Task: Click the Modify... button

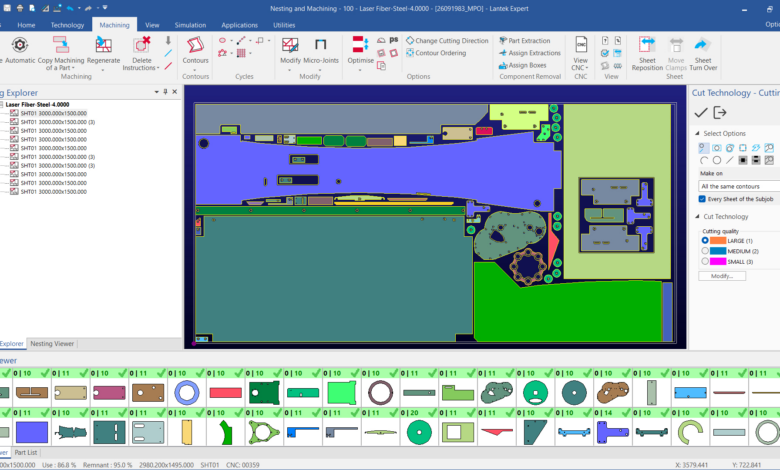Action: 722,276
